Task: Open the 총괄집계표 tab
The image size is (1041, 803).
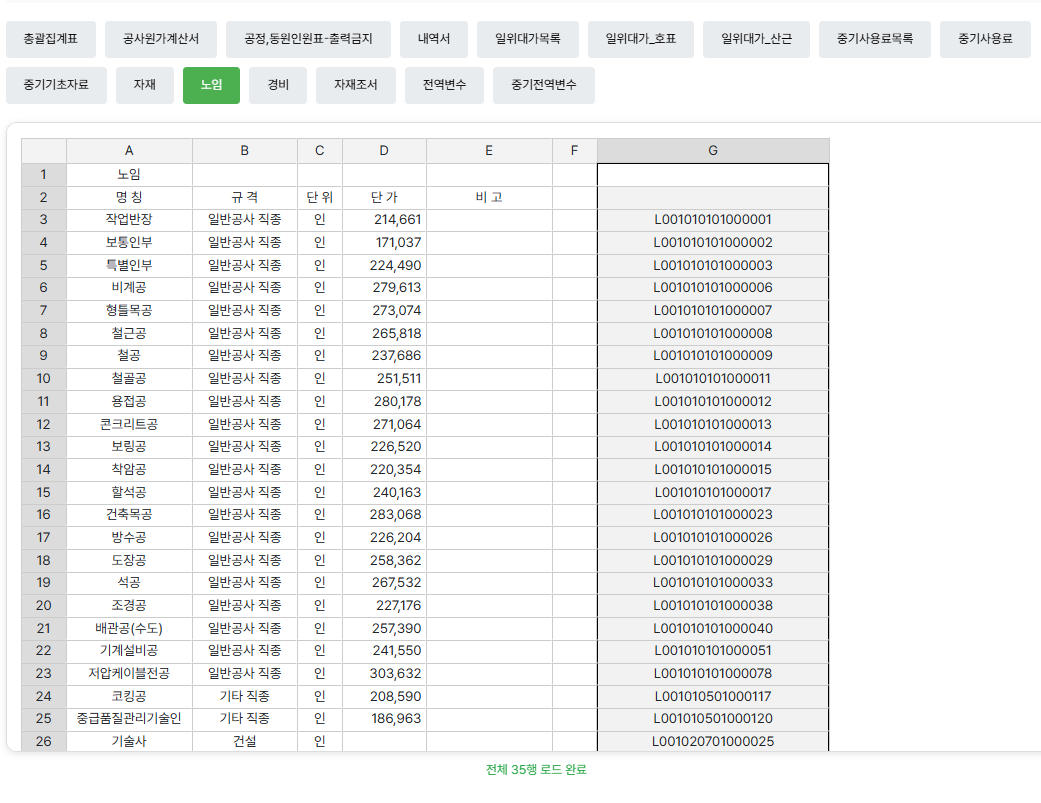Action: [50, 39]
